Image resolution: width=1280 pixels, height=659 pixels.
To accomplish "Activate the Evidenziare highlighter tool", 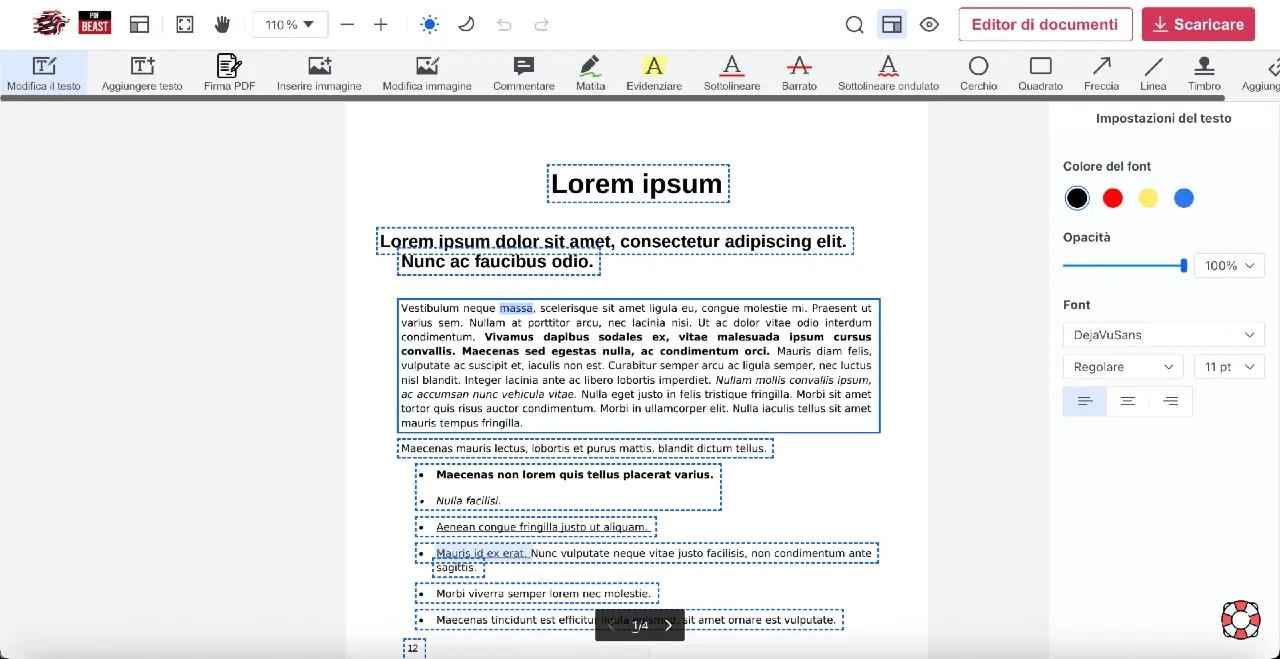I will [654, 70].
